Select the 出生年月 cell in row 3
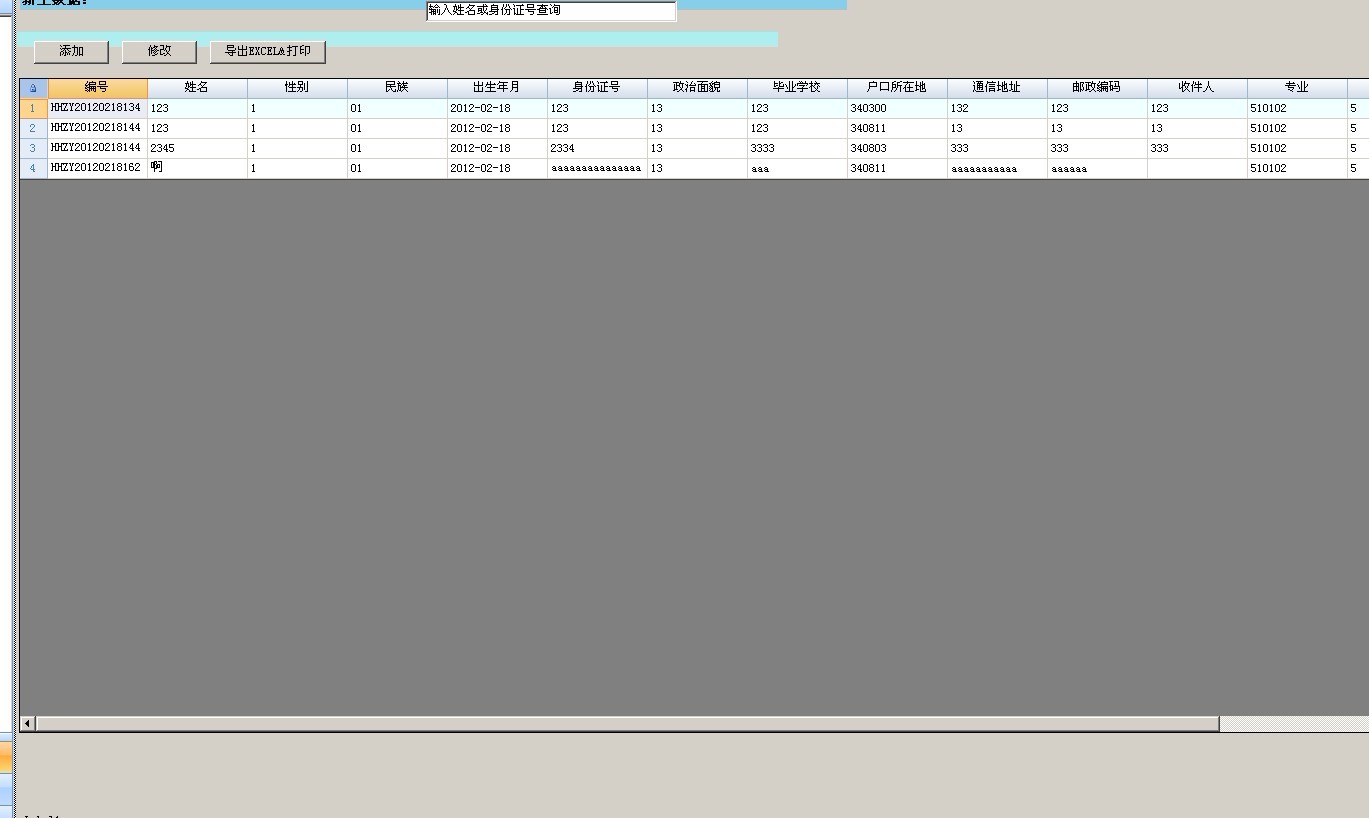This screenshot has height=818, width=1369. 497,148
